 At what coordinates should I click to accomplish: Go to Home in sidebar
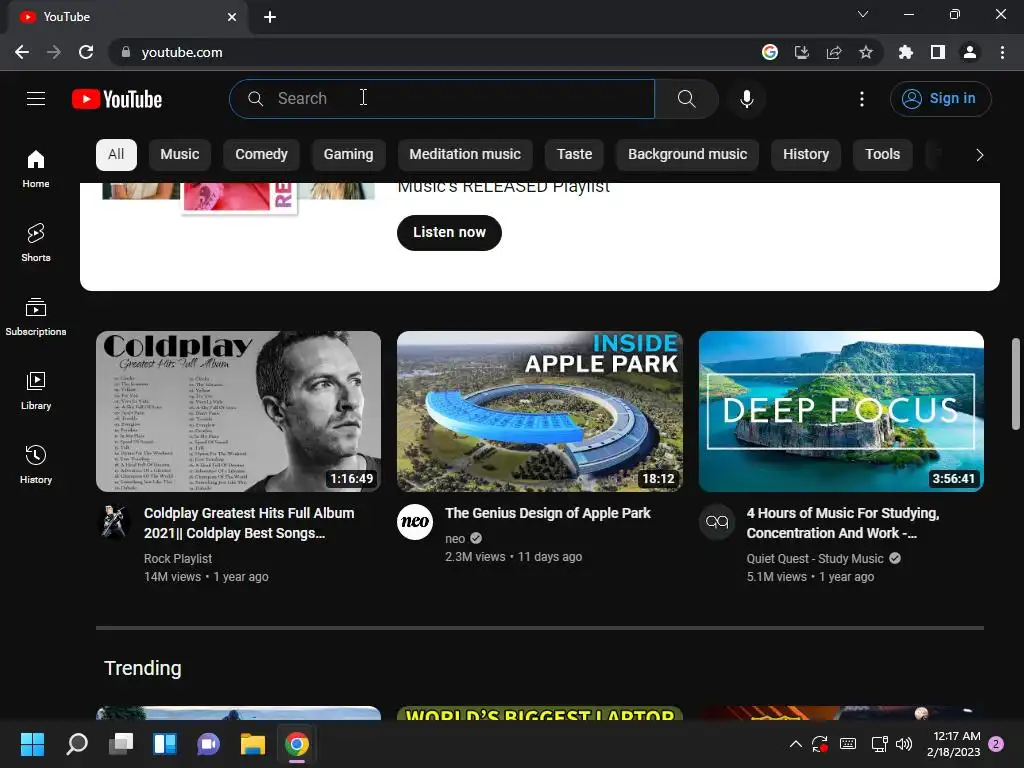36,169
